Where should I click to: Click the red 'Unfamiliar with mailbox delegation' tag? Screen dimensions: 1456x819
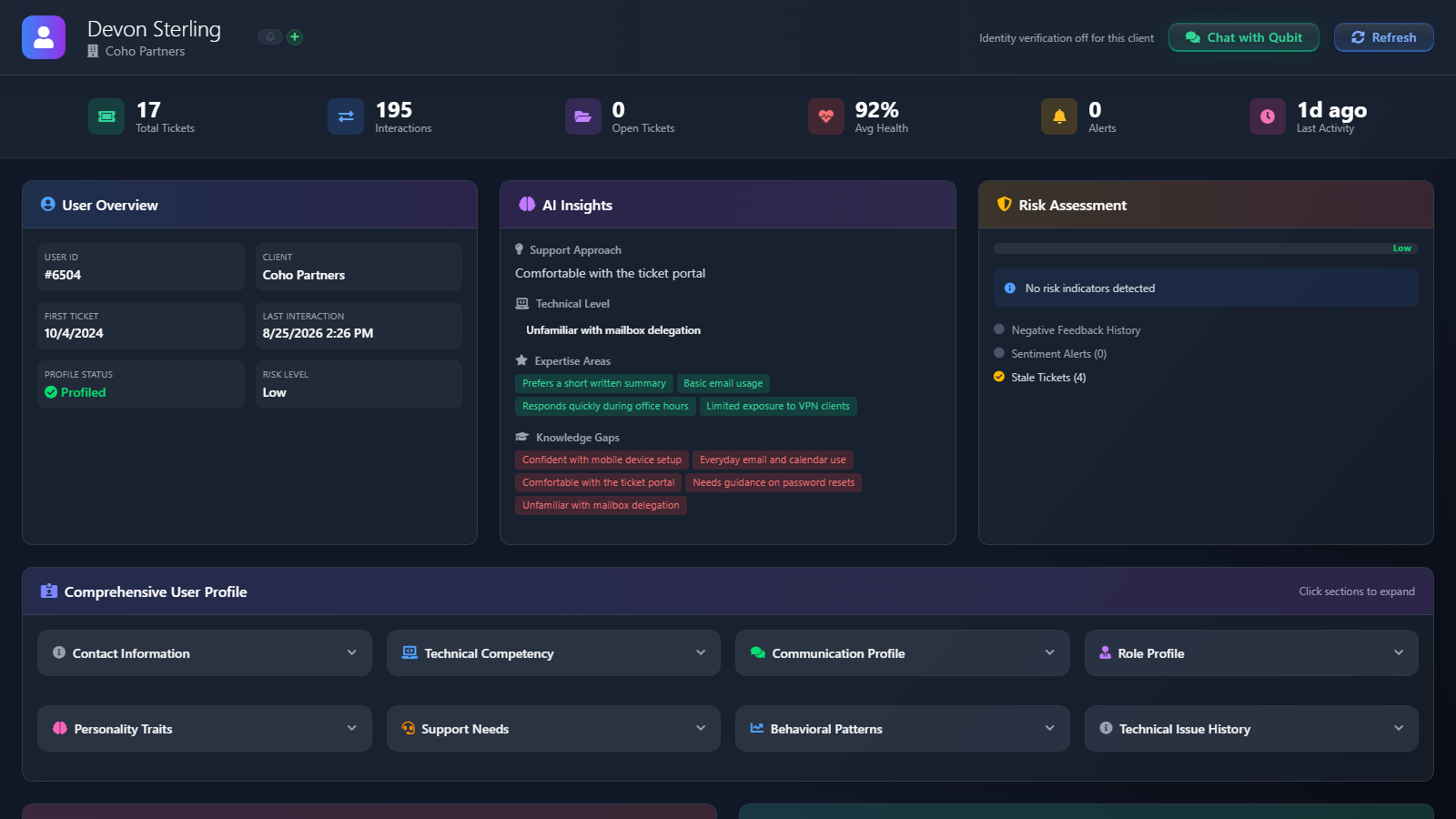[x=601, y=505]
